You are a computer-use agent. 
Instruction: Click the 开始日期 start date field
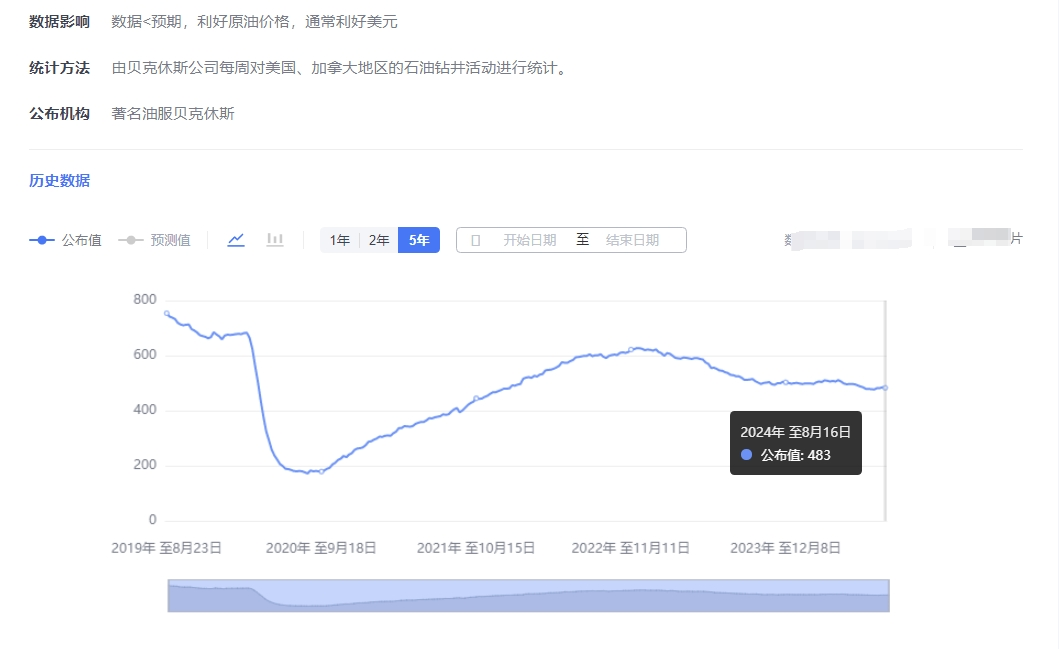point(530,240)
